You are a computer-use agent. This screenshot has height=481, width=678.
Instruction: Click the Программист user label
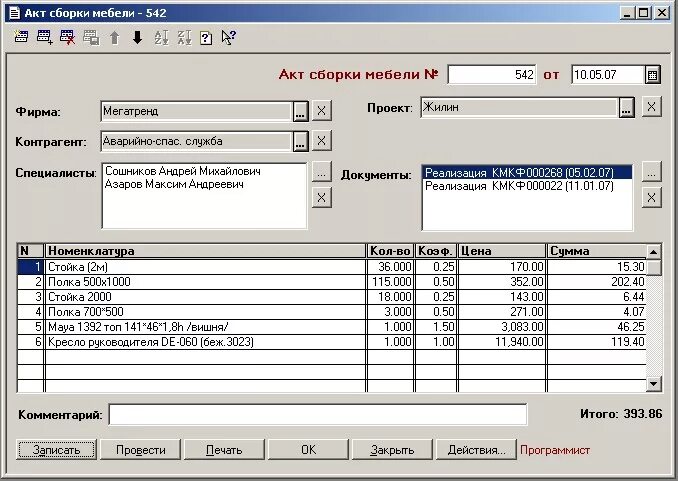pyautogui.click(x=555, y=450)
